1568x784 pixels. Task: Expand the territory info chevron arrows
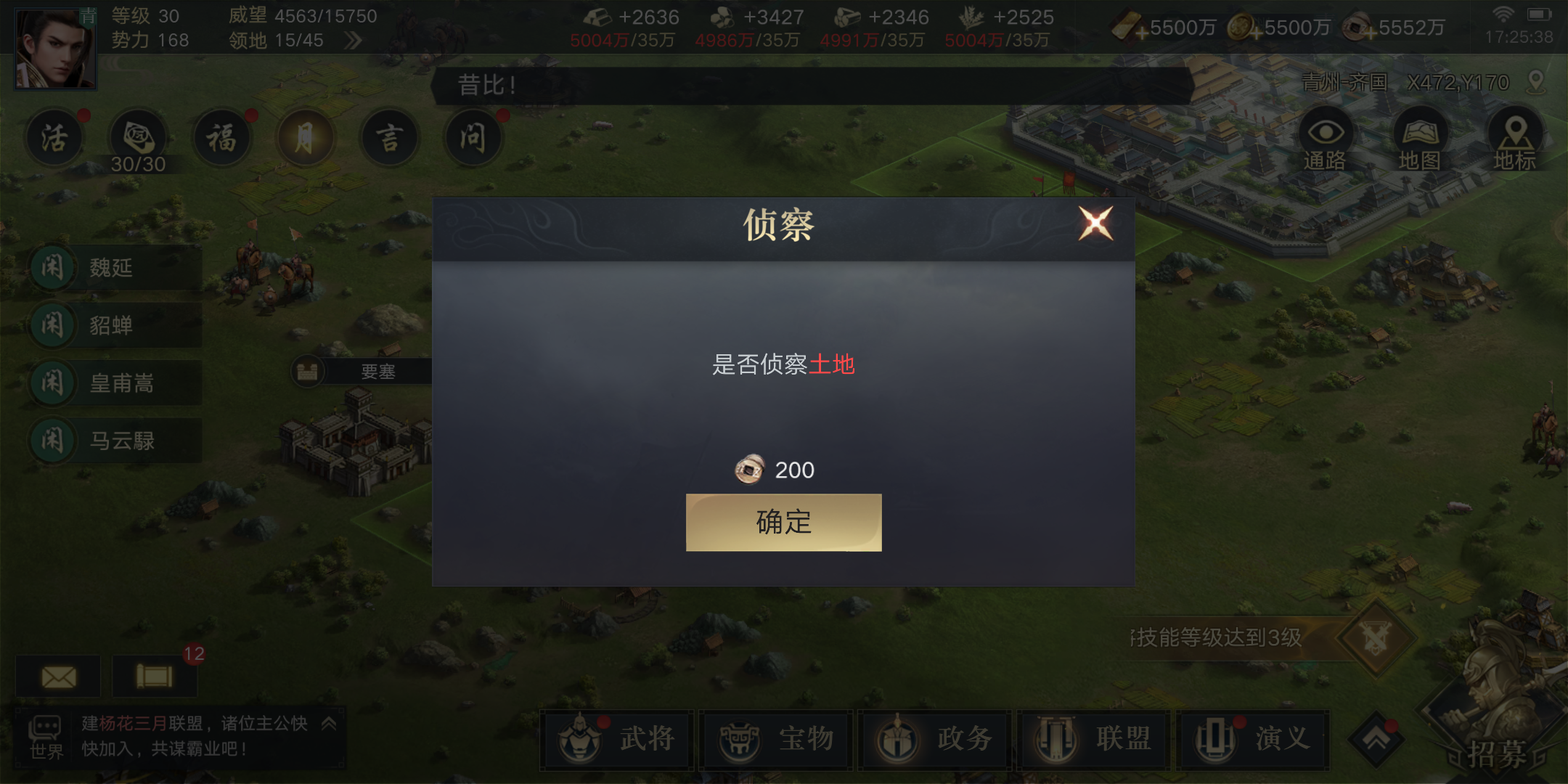[x=353, y=41]
